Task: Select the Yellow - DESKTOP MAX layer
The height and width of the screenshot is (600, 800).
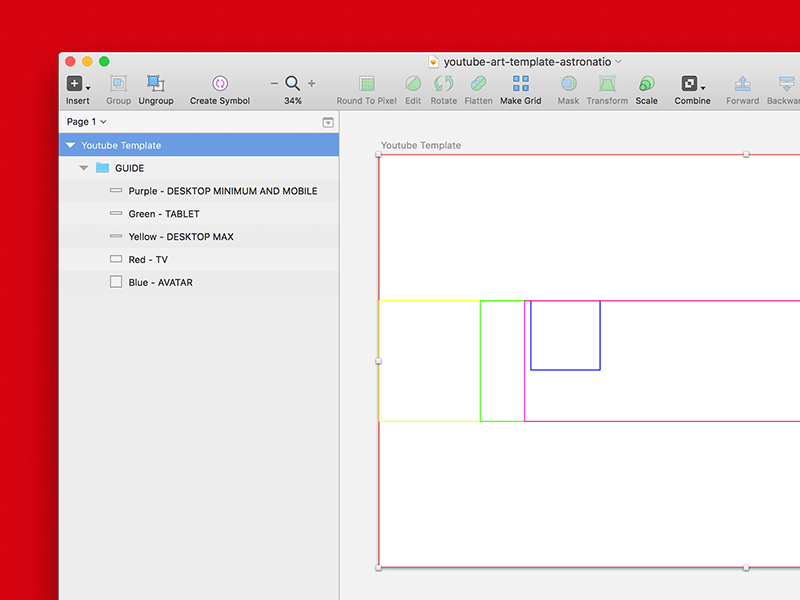Action: tap(199, 237)
